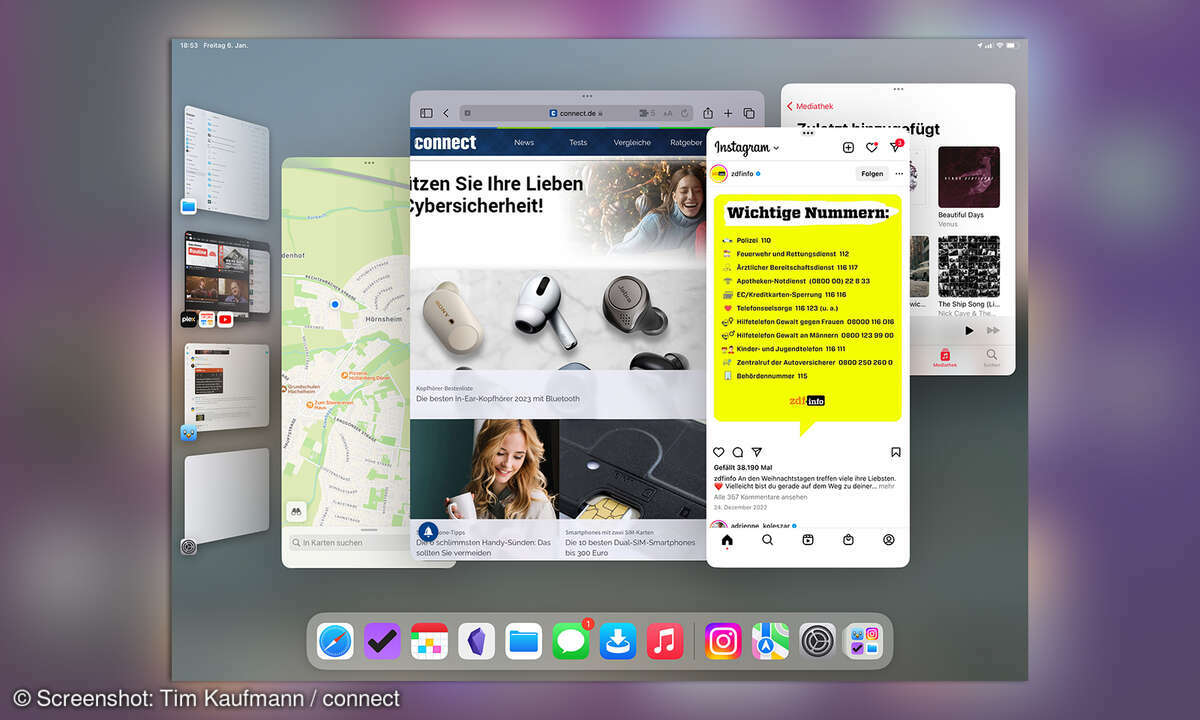This screenshot has height=720, width=1200.
Task: Go back in Safari window
Action: 446,113
